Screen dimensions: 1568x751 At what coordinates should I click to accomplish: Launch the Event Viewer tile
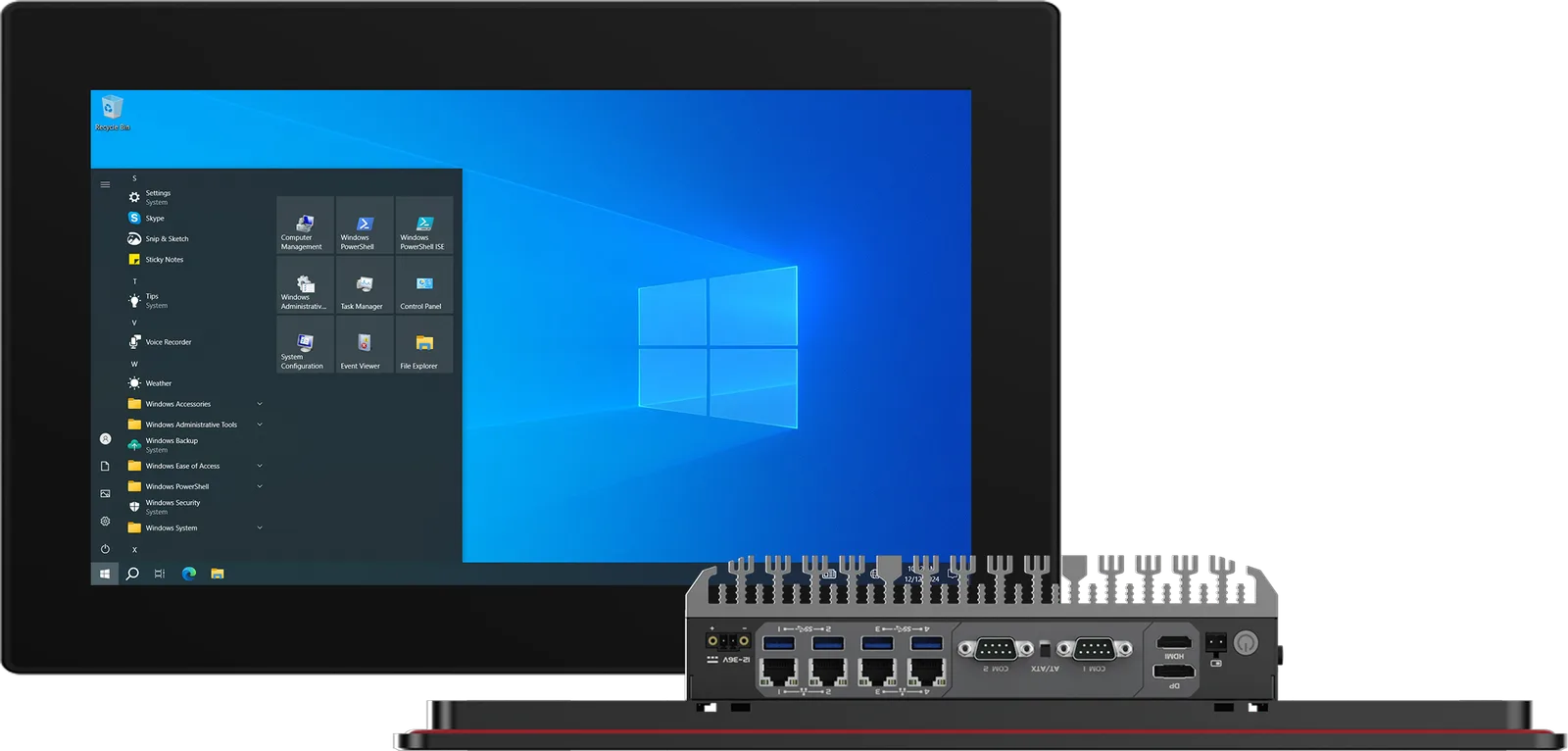[365, 345]
